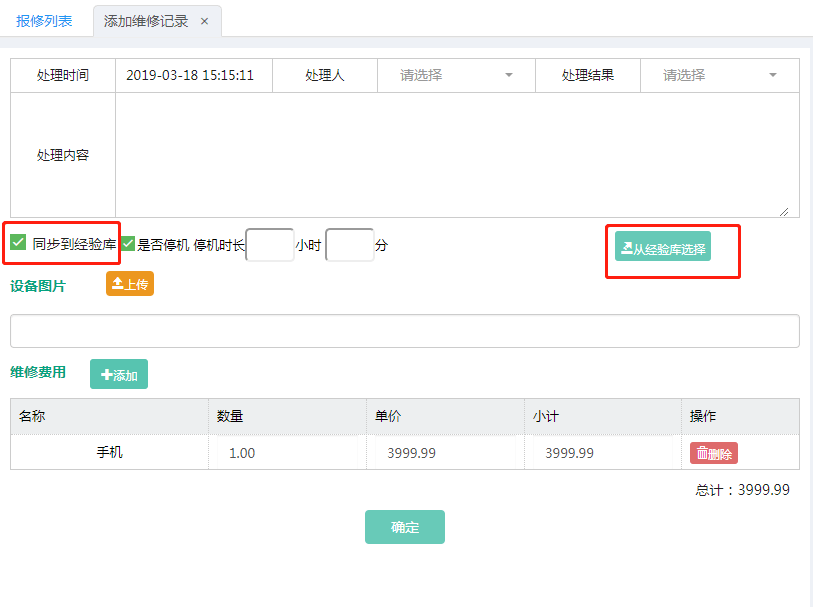Click the 停机时长 hours input
The height and width of the screenshot is (607, 813).
click(x=270, y=245)
